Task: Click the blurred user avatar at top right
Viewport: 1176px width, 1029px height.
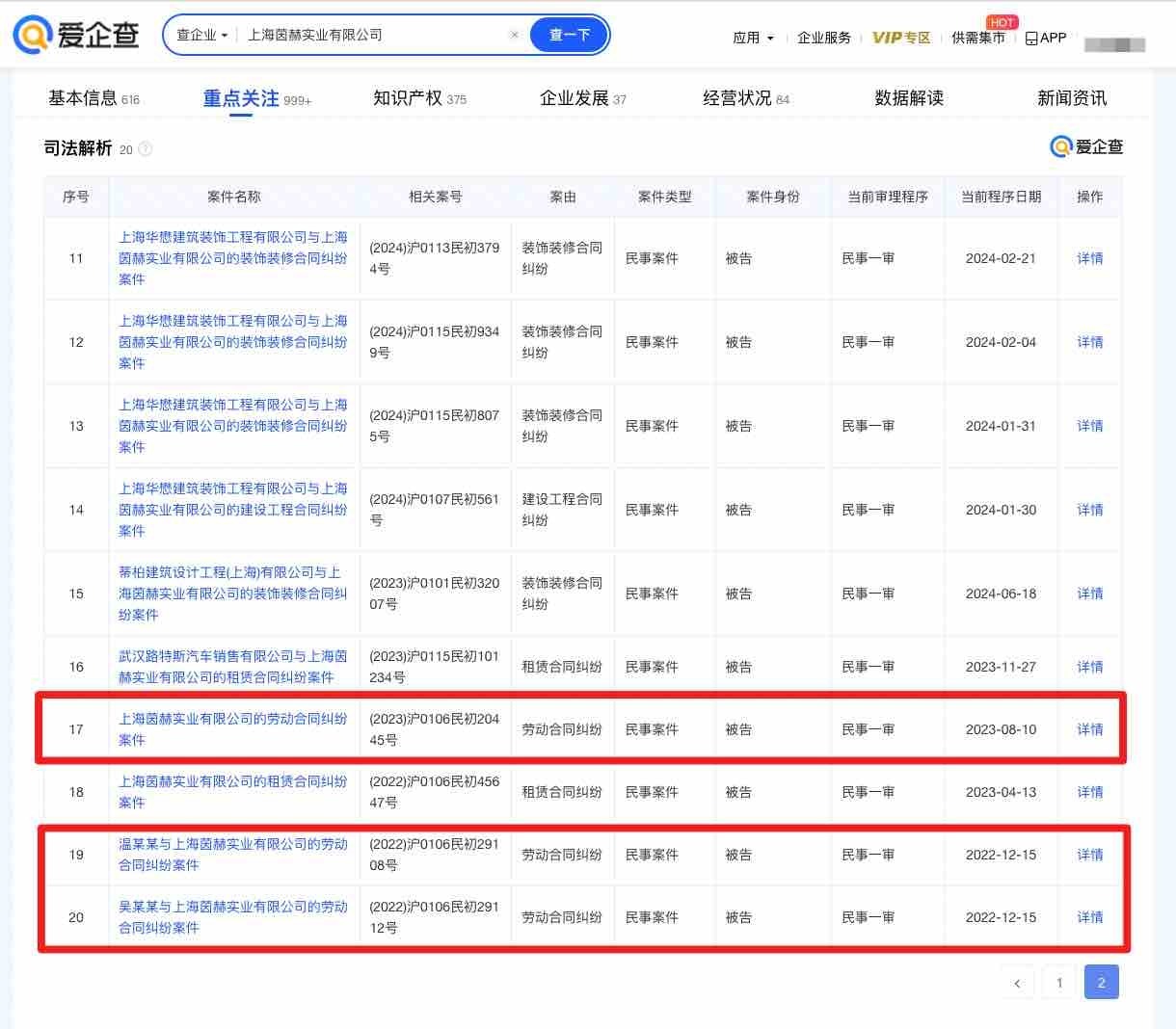Action: point(1115,44)
